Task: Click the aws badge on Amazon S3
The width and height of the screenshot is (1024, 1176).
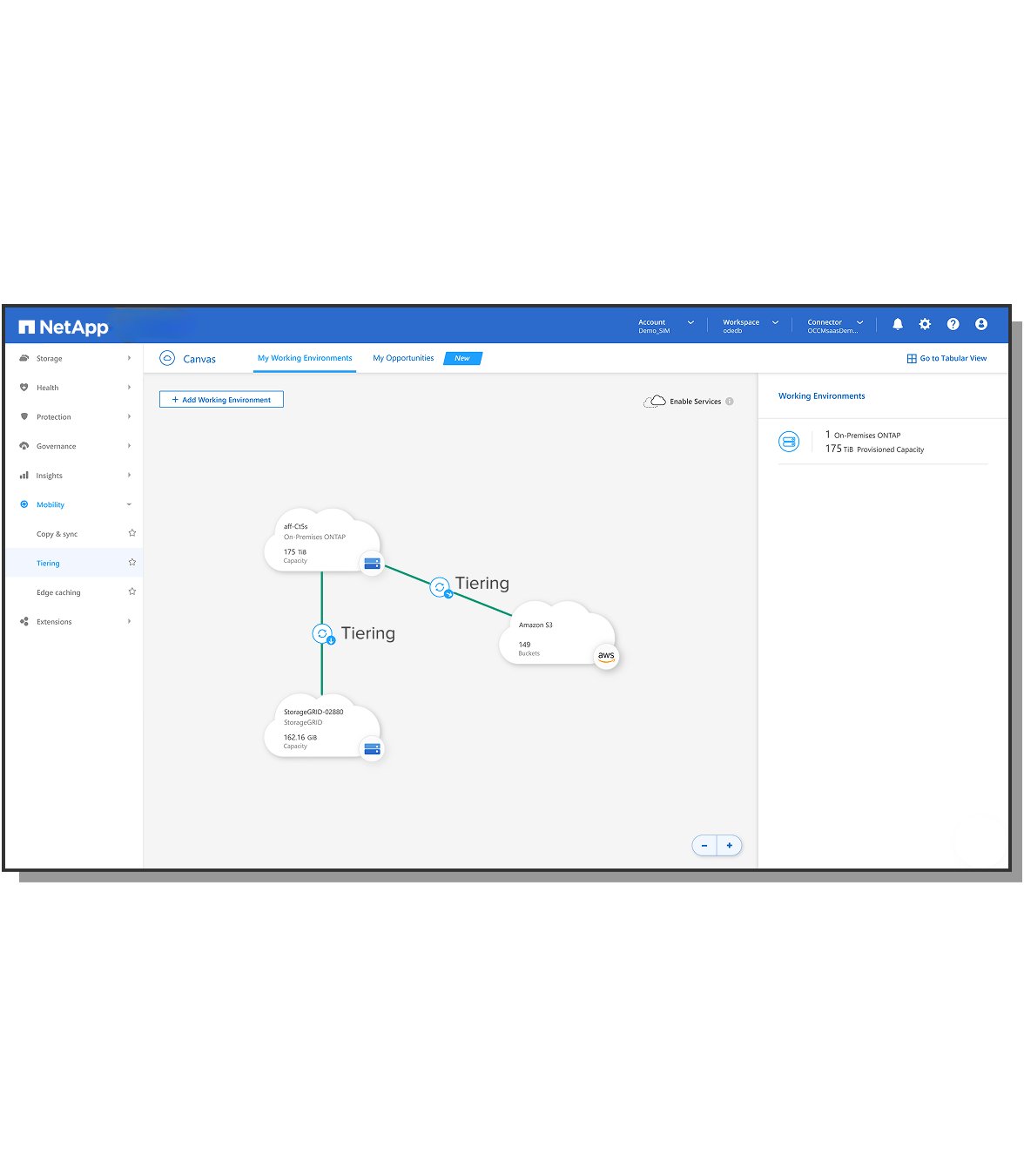Action: pos(606,656)
